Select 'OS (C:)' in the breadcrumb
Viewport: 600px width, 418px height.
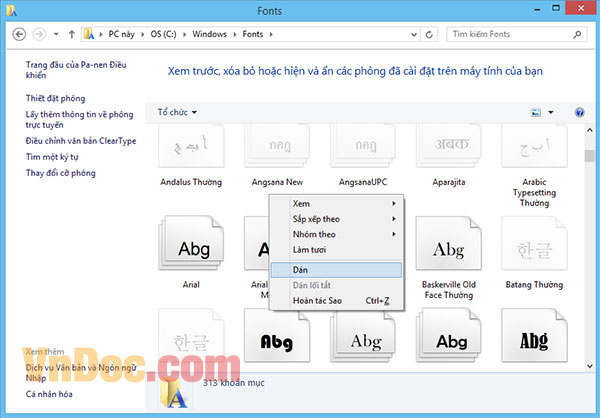(x=163, y=34)
